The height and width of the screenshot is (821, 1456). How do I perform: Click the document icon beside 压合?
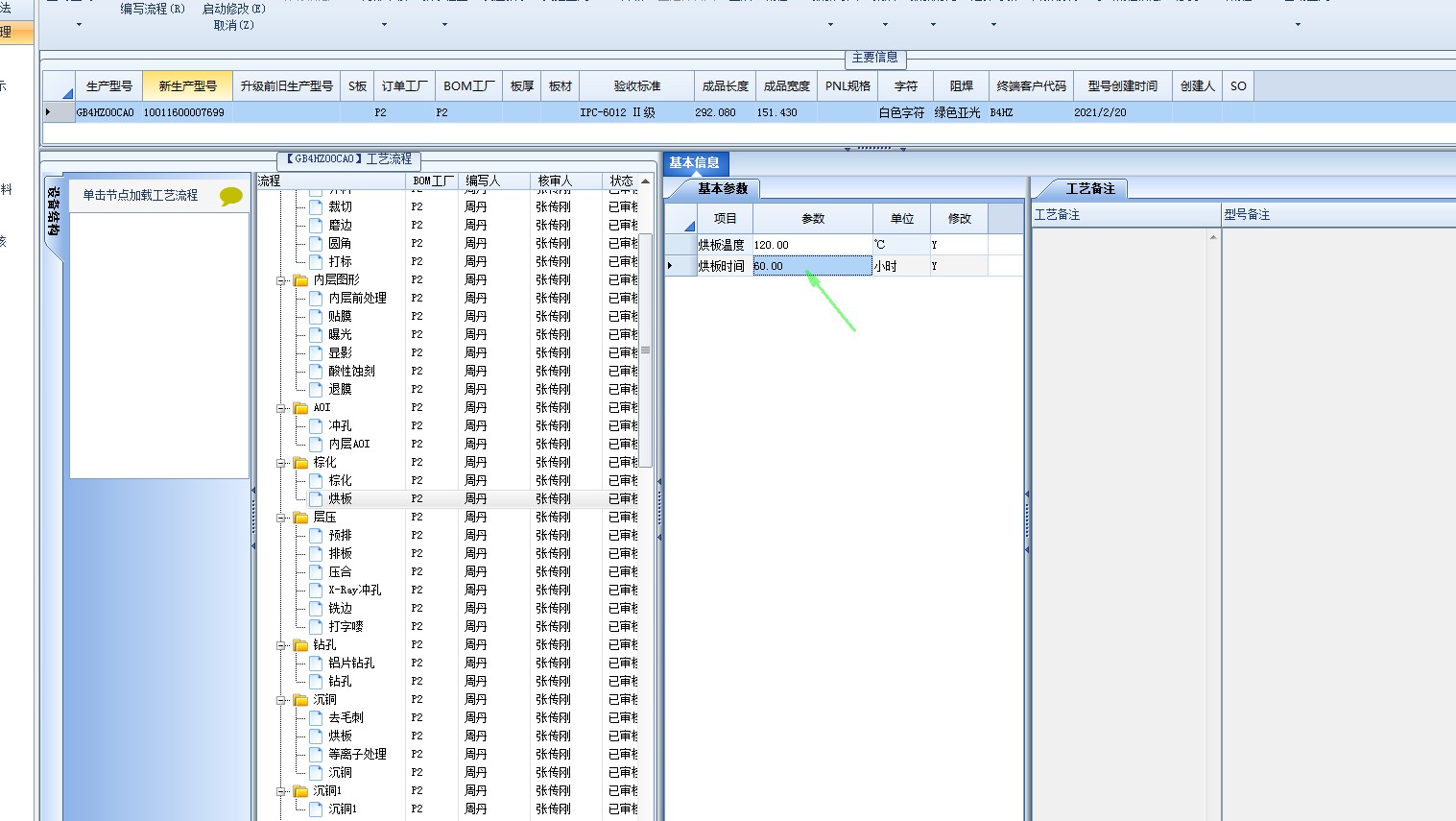pos(316,571)
